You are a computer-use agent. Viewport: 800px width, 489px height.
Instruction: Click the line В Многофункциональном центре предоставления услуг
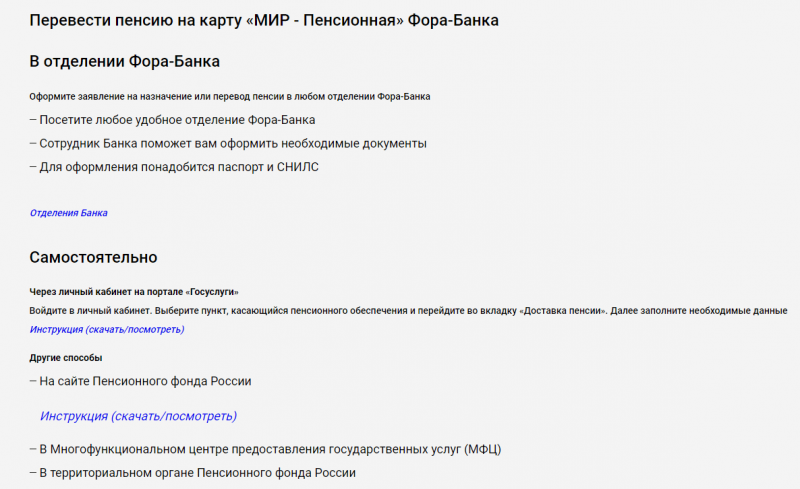250,449
